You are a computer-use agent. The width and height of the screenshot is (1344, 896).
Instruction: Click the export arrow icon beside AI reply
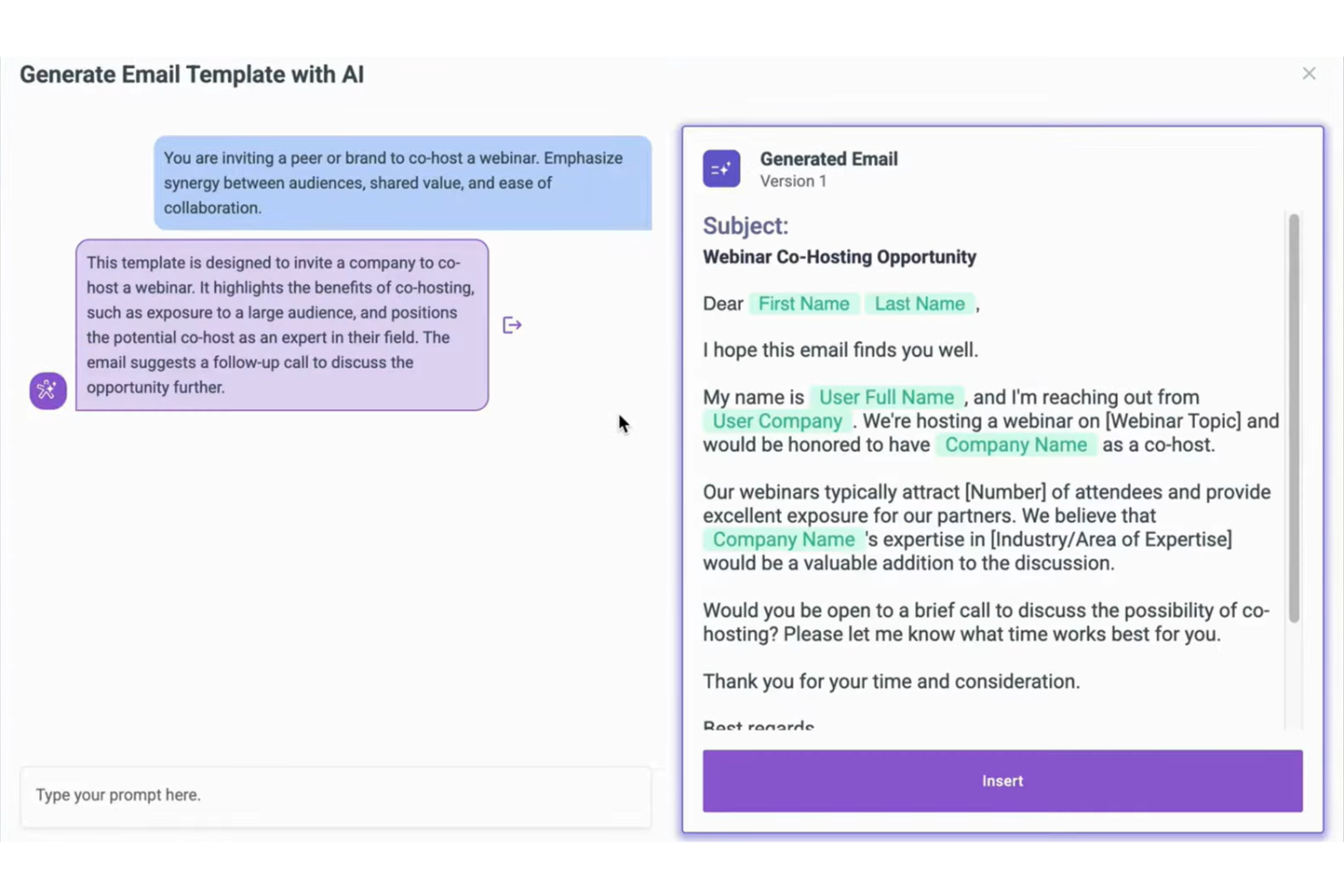(x=512, y=325)
